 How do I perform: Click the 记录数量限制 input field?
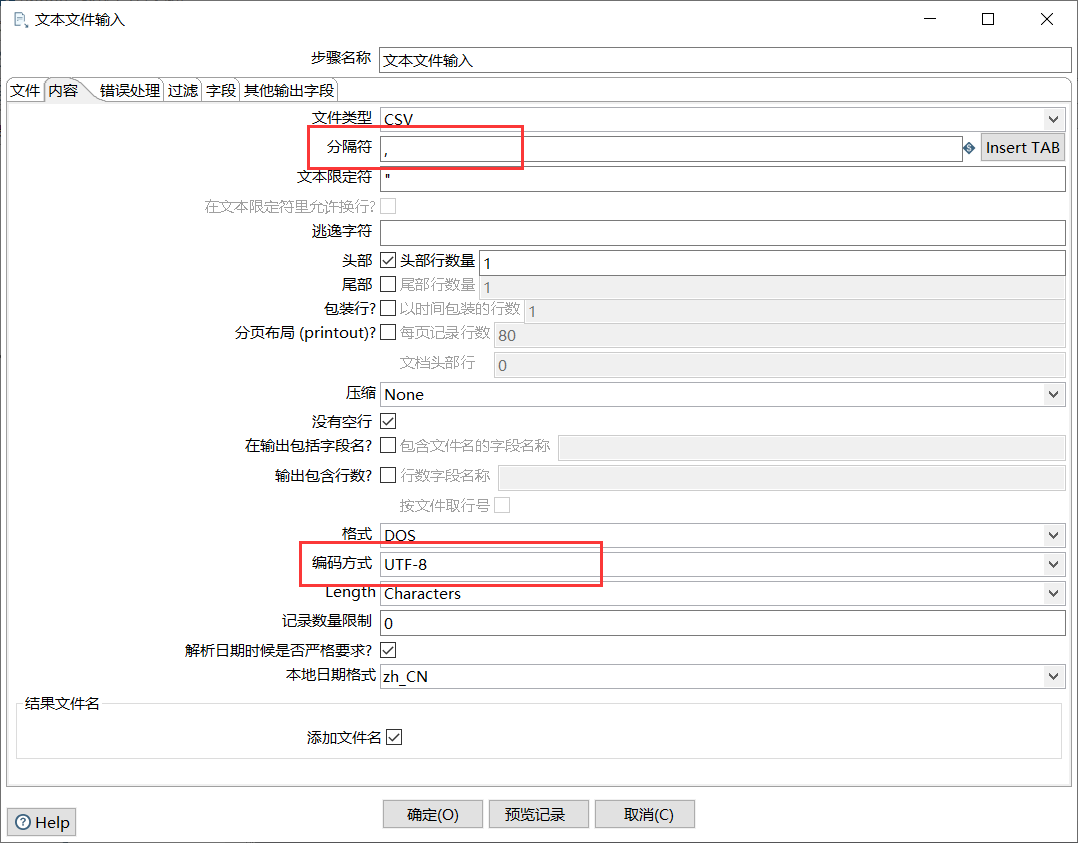723,623
